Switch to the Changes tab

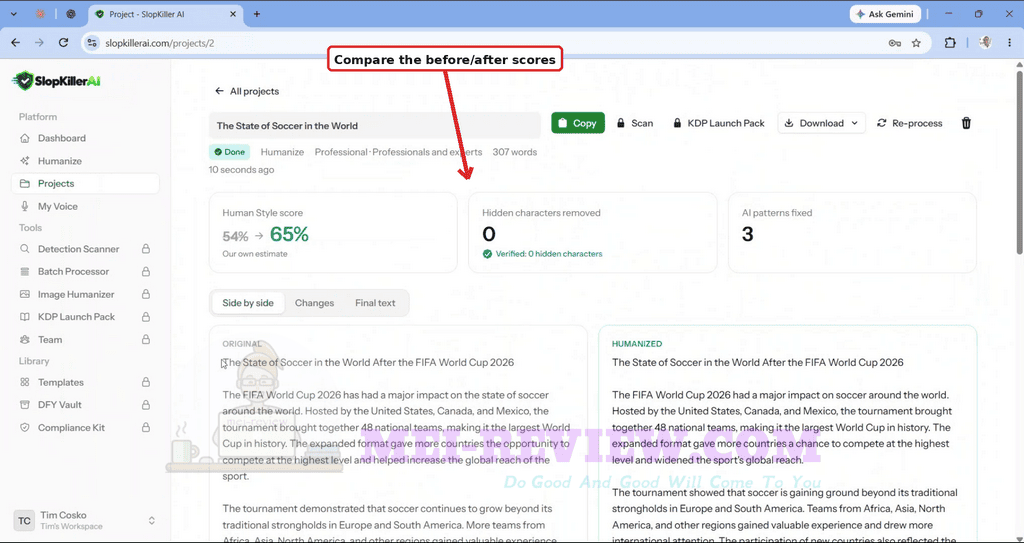(314, 303)
